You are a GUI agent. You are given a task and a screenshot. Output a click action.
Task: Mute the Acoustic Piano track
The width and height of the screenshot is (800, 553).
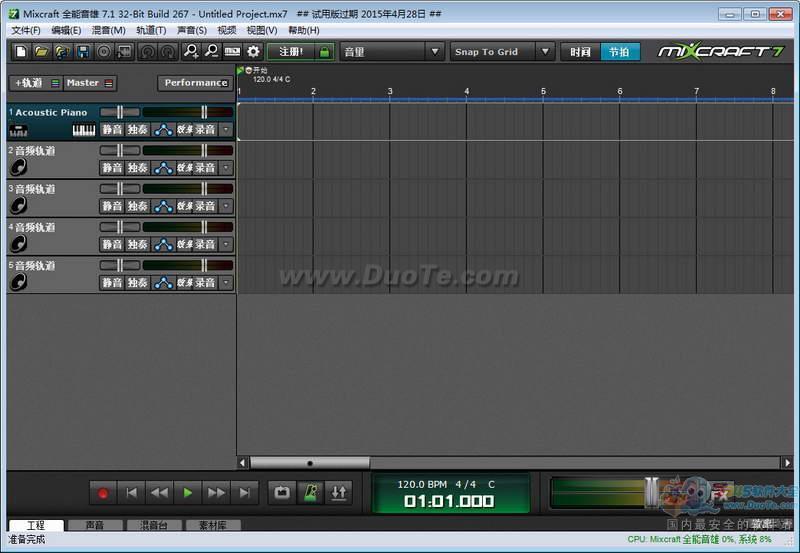click(112, 130)
